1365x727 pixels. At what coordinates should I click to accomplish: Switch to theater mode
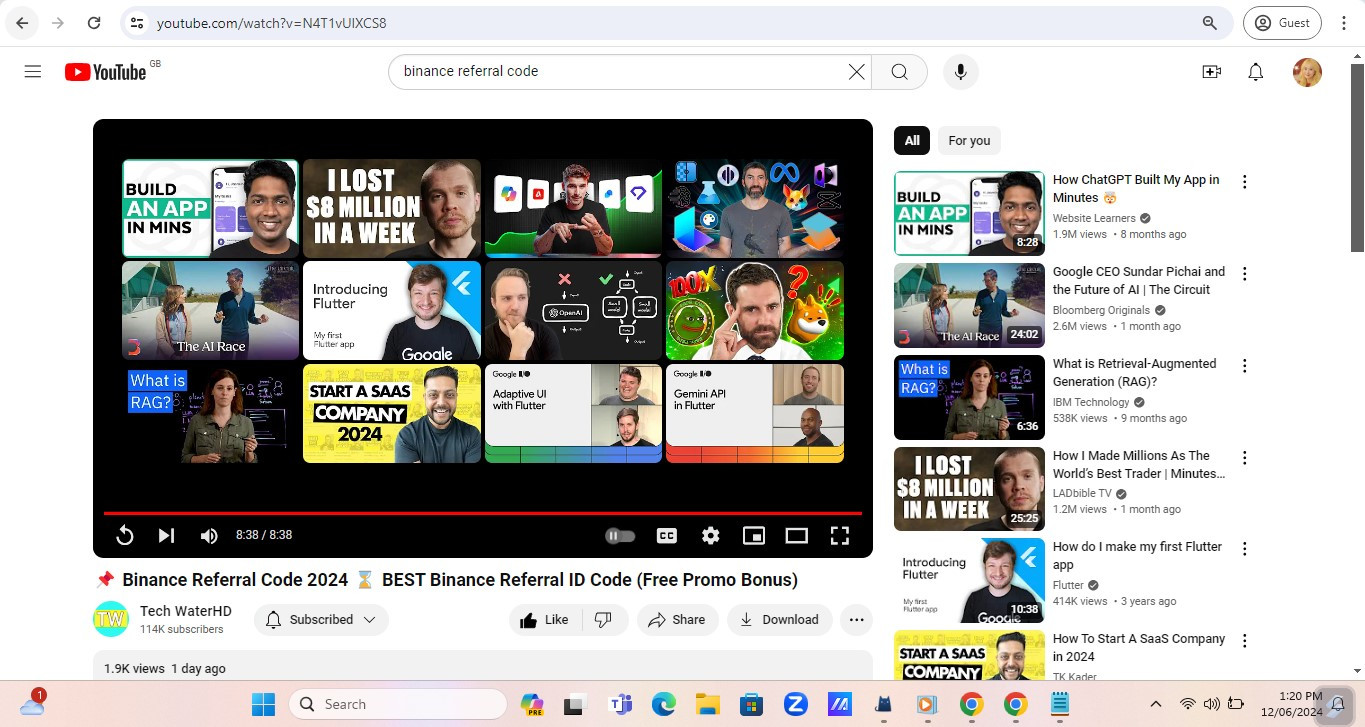coord(796,536)
